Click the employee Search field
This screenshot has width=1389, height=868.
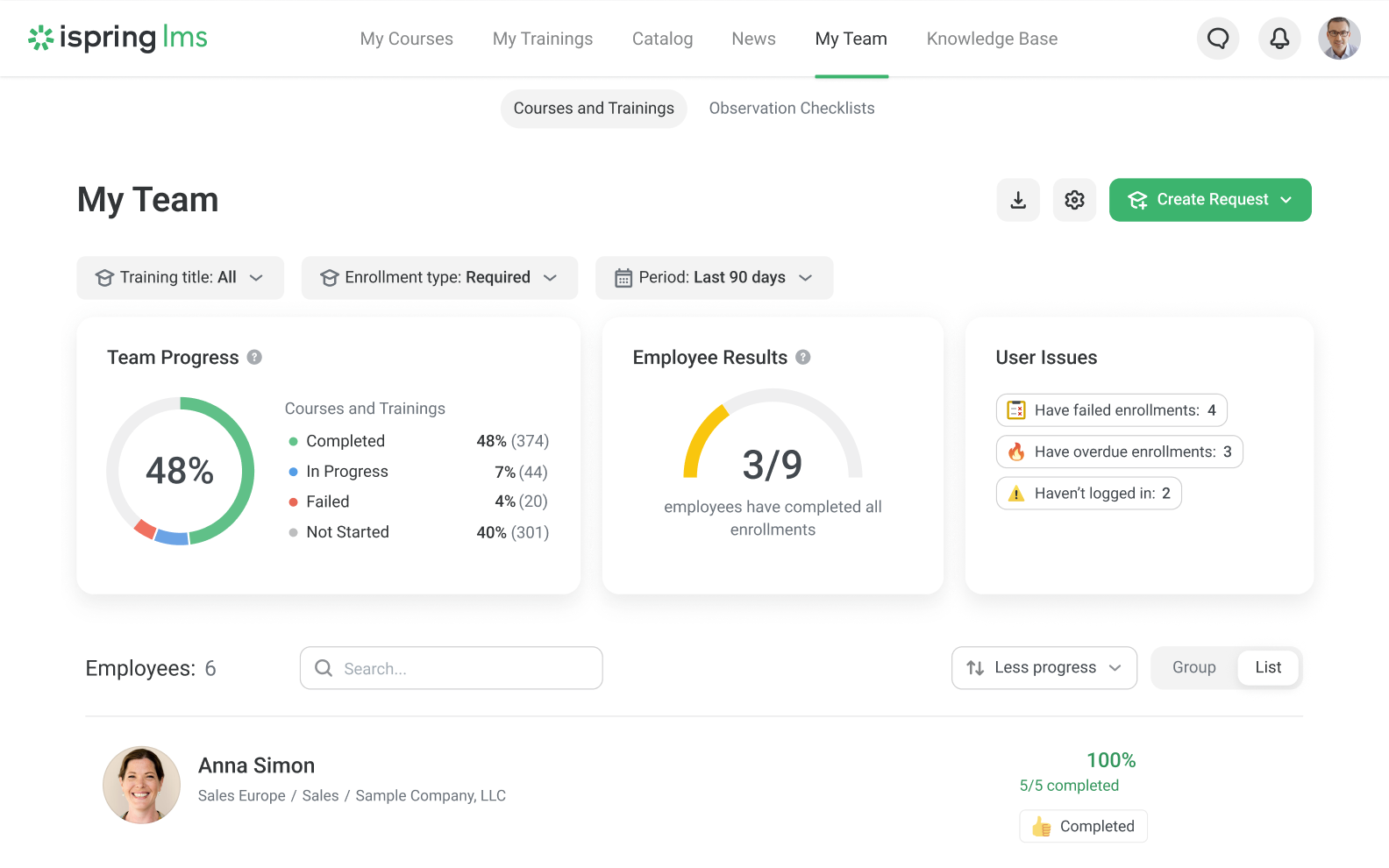point(452,668)
